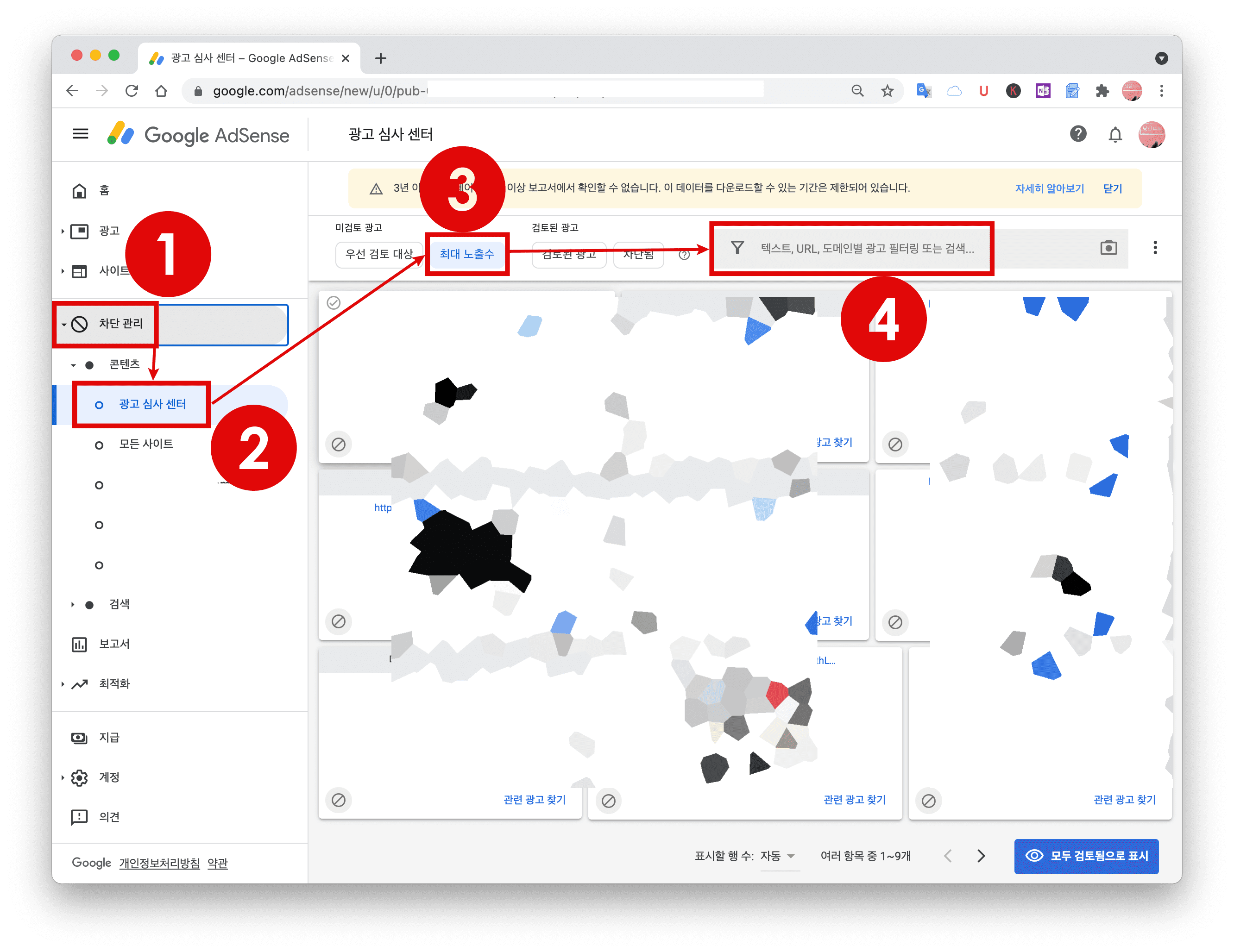Open 보고서 in the sidebar
This screenshot has width=1234, height=952.
pyautogui.click(x=114, y=644)
